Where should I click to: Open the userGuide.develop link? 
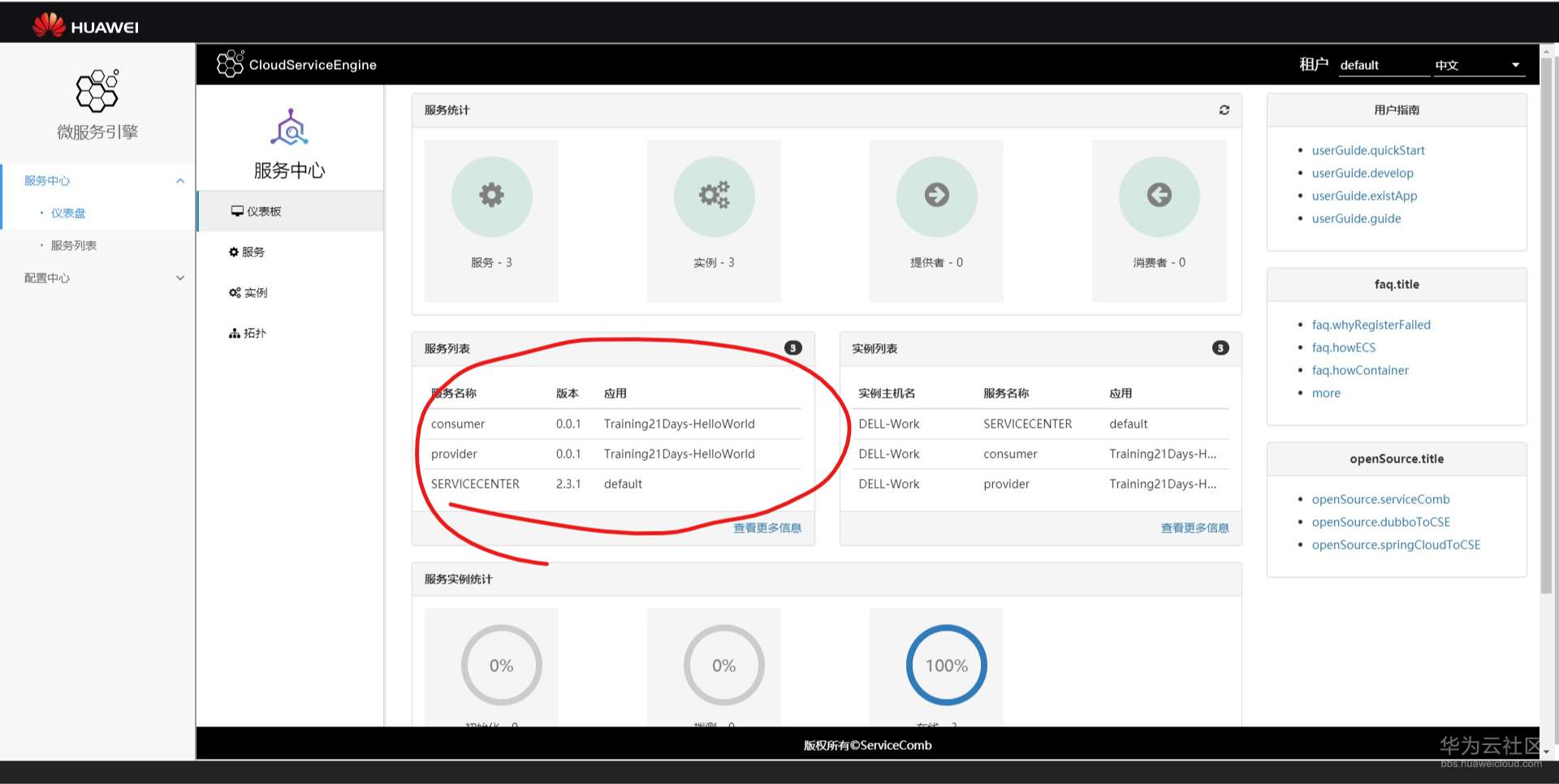point(1363,173)
